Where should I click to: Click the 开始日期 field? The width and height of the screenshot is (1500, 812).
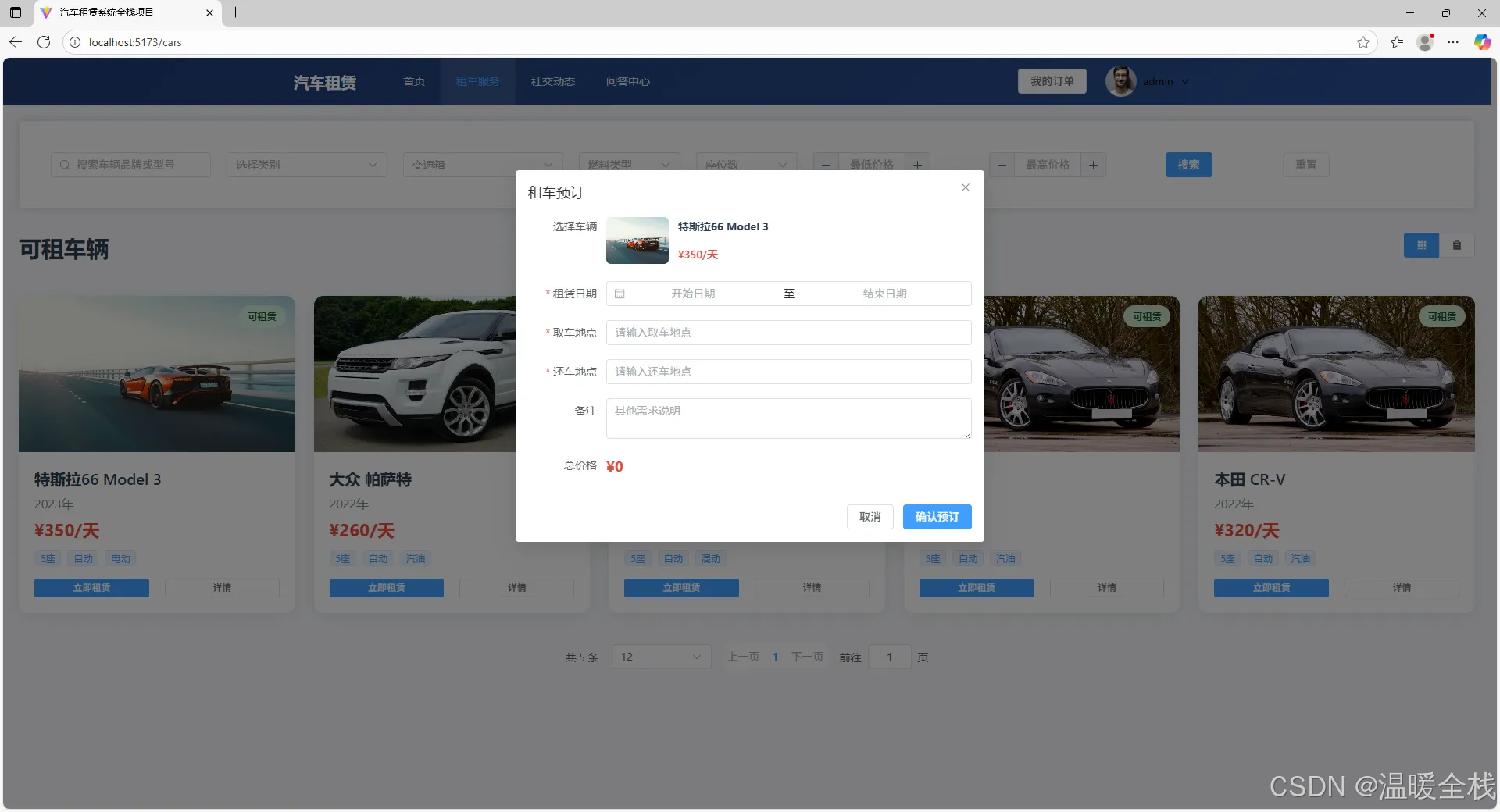click(x=693, y=294)
